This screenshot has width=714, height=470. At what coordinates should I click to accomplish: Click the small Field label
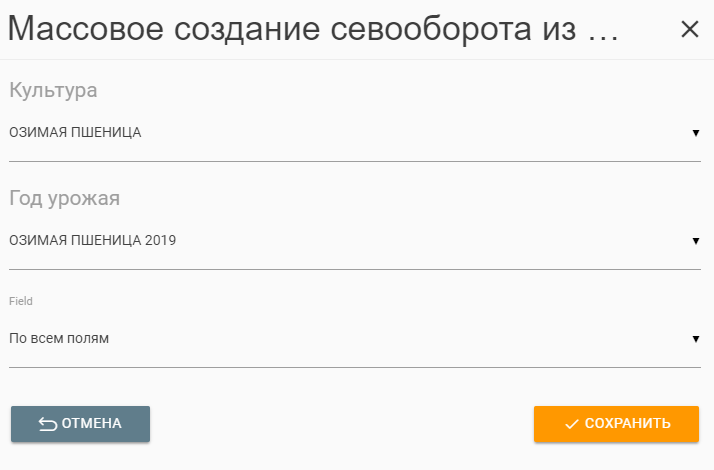click(20, 300)
